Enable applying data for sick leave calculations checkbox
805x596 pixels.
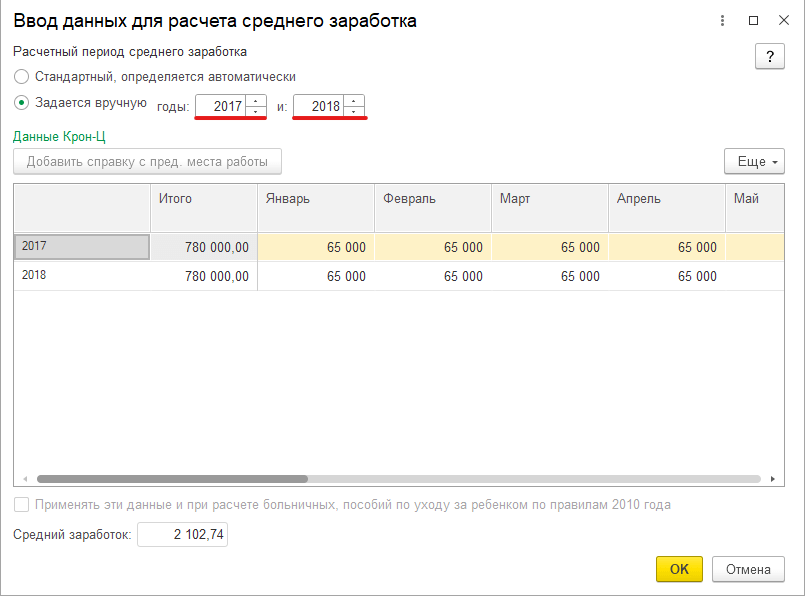(x=21, y=505)
